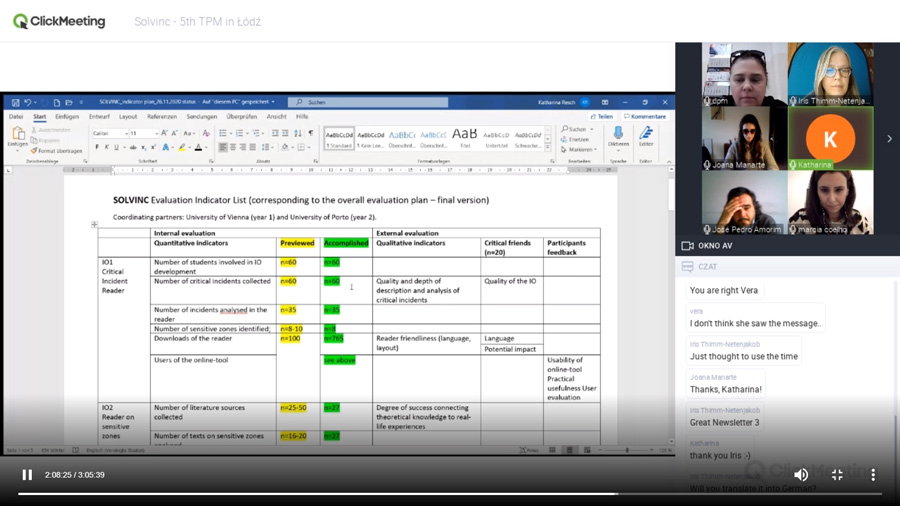Viewport: 900px width, 506px height.
Task: Increase font size with the larger A
Action: tap(164, 133)
